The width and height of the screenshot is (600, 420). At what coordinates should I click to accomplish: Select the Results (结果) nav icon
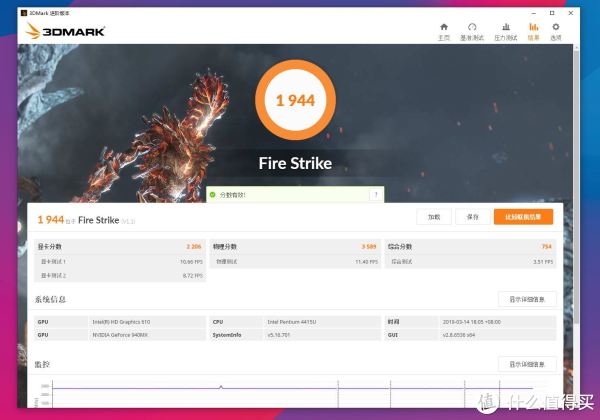tap(533, 30)
